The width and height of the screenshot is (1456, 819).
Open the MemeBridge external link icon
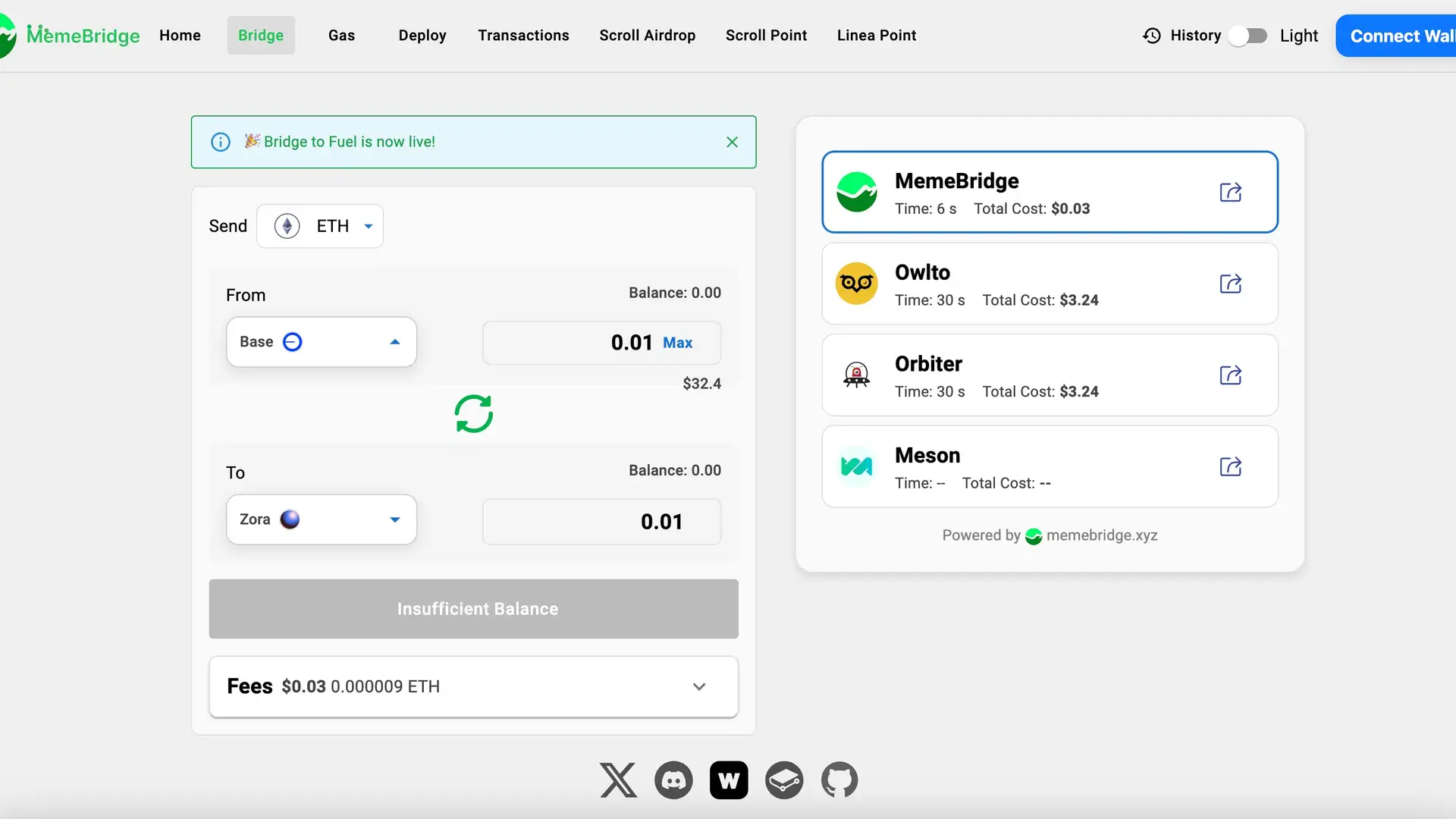[x=1230, y=193]
